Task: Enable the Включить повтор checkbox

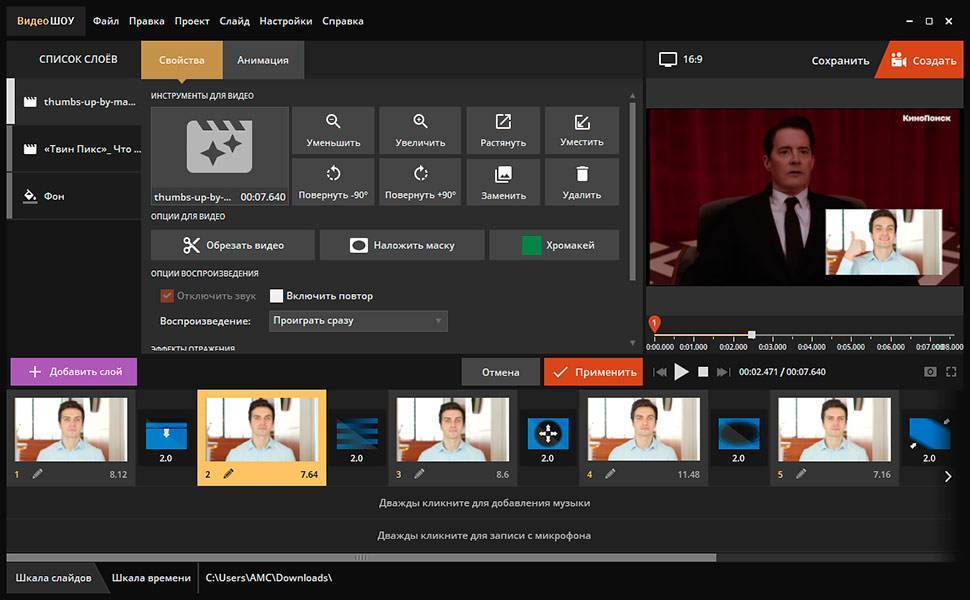Action: tap(277, 296)
